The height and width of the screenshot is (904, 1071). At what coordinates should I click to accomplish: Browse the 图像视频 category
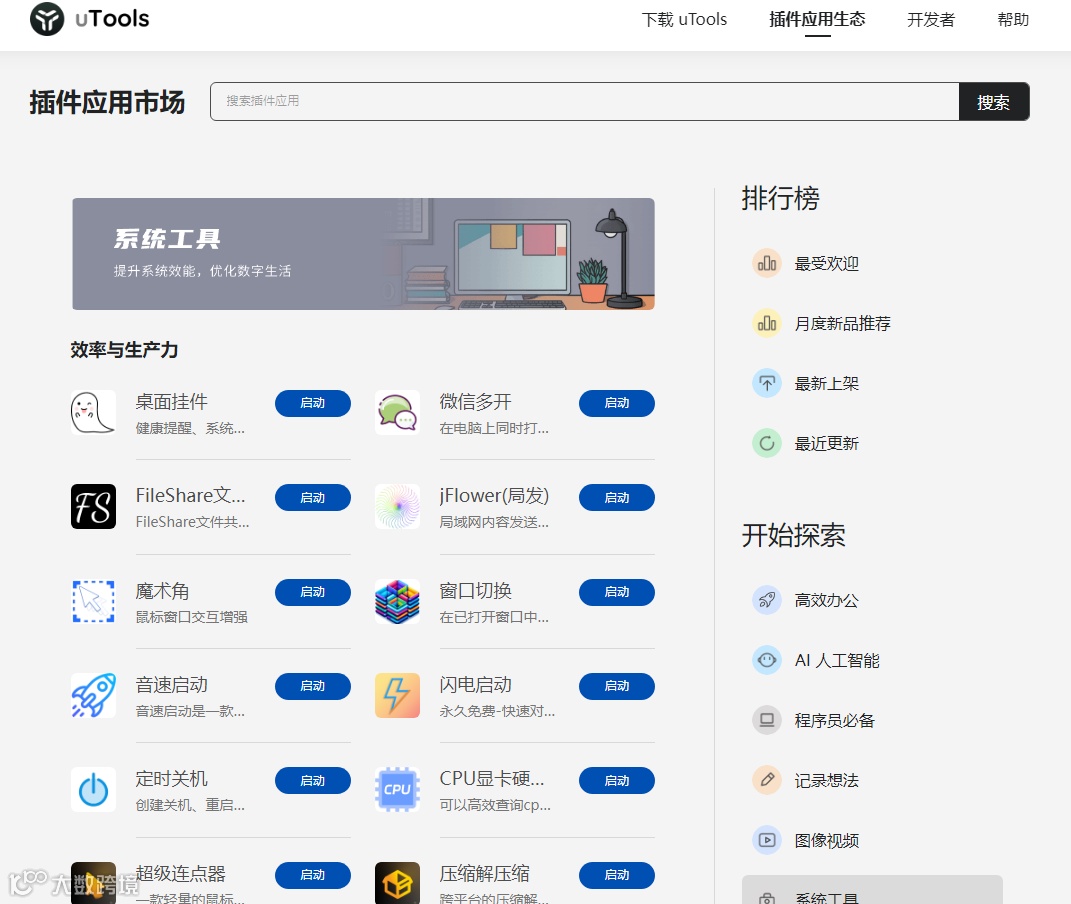coord(826,841)
